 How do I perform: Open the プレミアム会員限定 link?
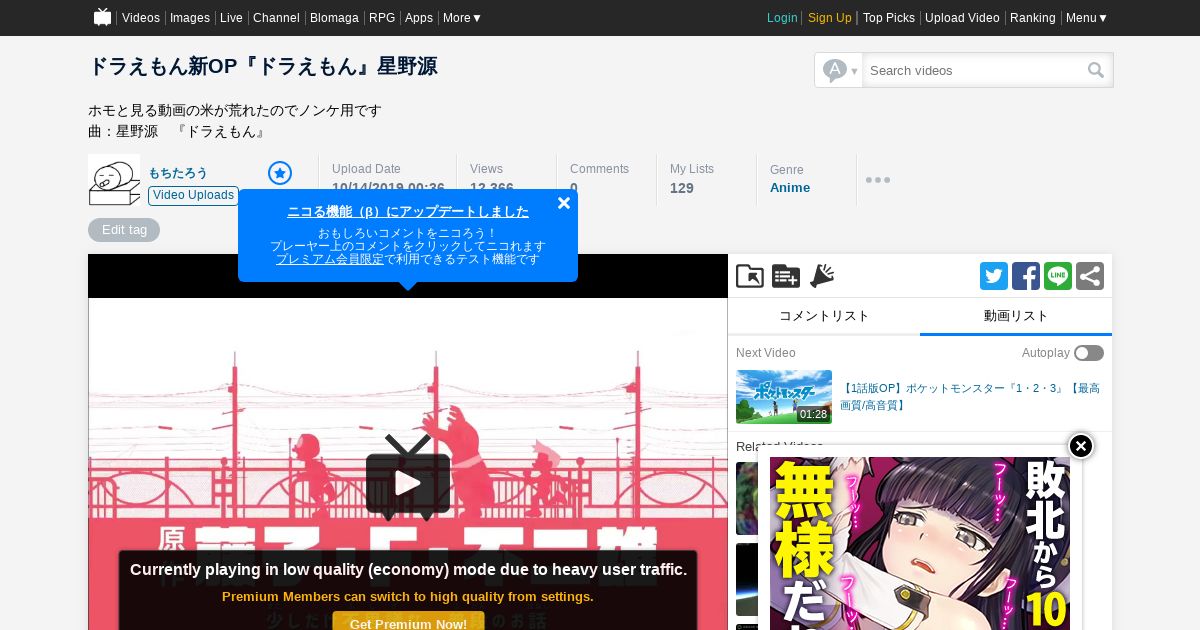pos(330,259)
